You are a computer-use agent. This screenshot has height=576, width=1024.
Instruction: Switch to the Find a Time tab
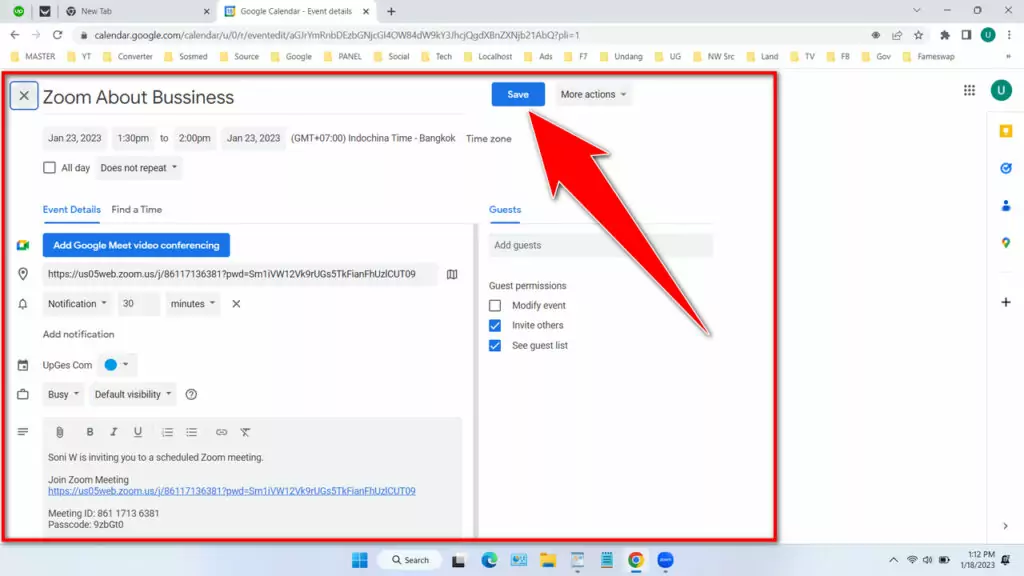[136, 210]
